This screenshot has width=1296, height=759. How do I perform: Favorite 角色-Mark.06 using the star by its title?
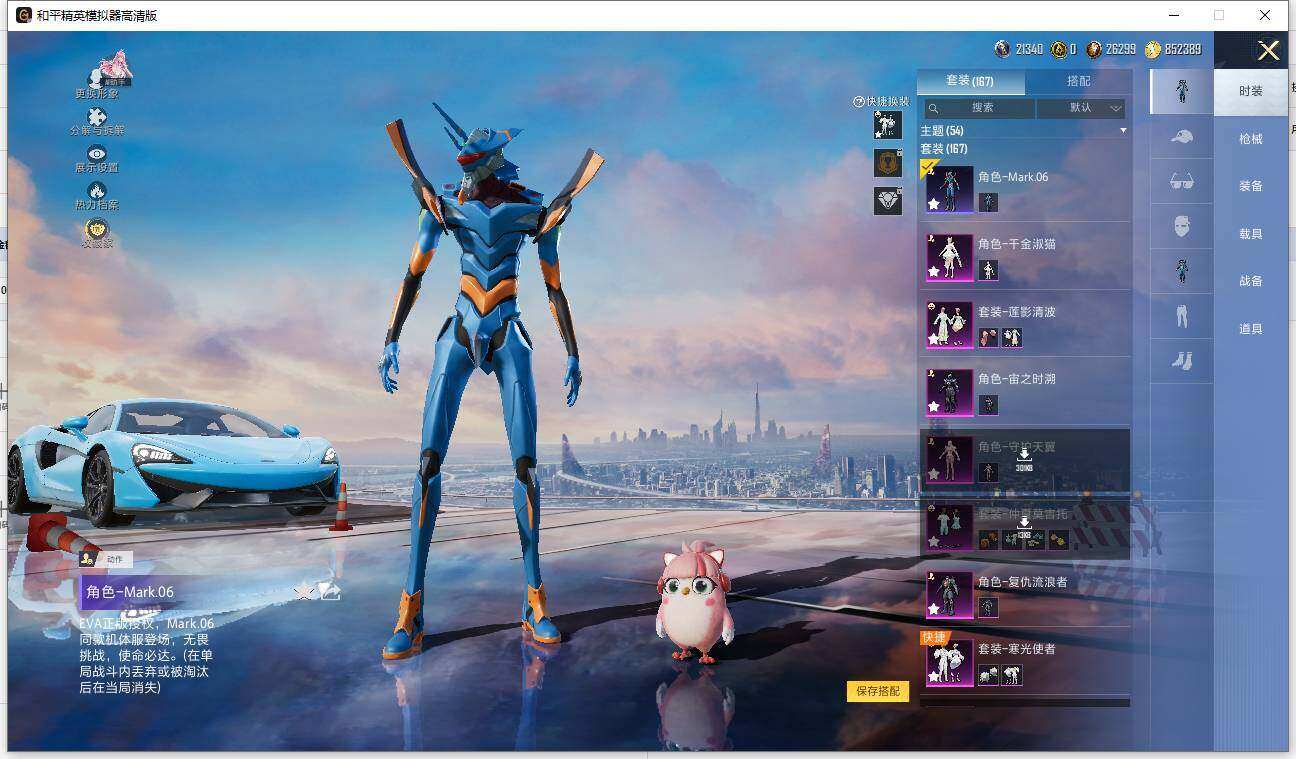pyautogui.click(x=303, y=592)
